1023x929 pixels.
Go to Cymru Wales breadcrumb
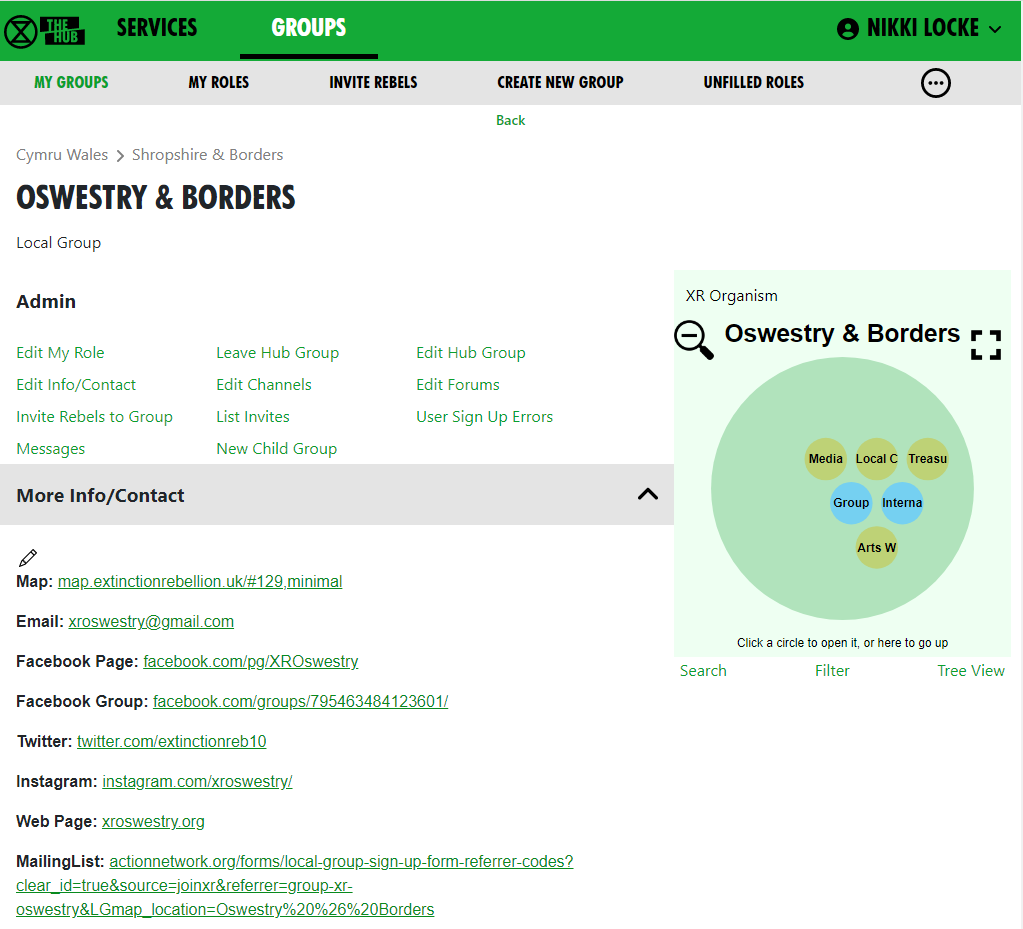point(62,155)
